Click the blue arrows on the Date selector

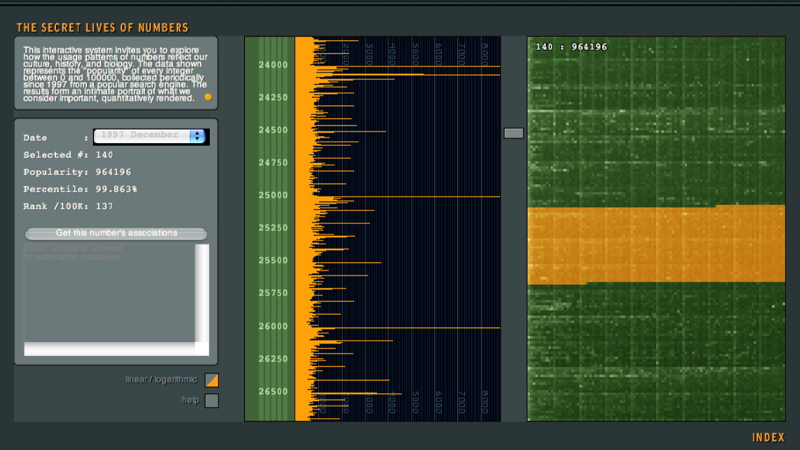[197, 136]
